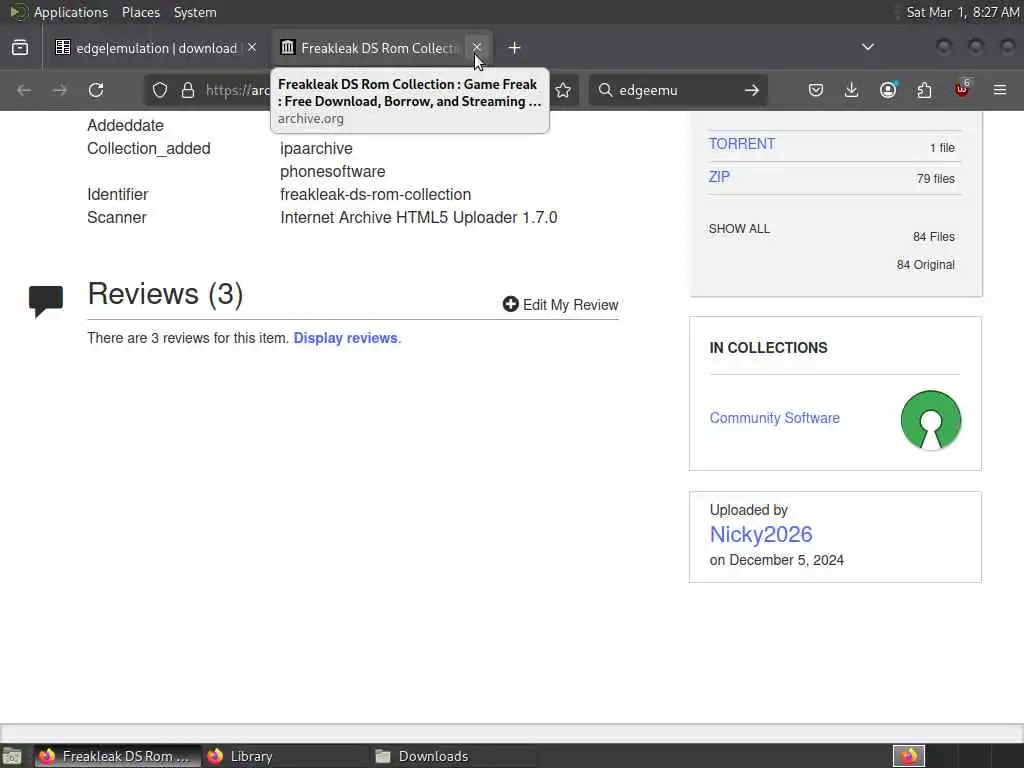Viewport: 1024px width, 768px height.
Task: Open TORRENT download option
Action: tap(742, 144)
